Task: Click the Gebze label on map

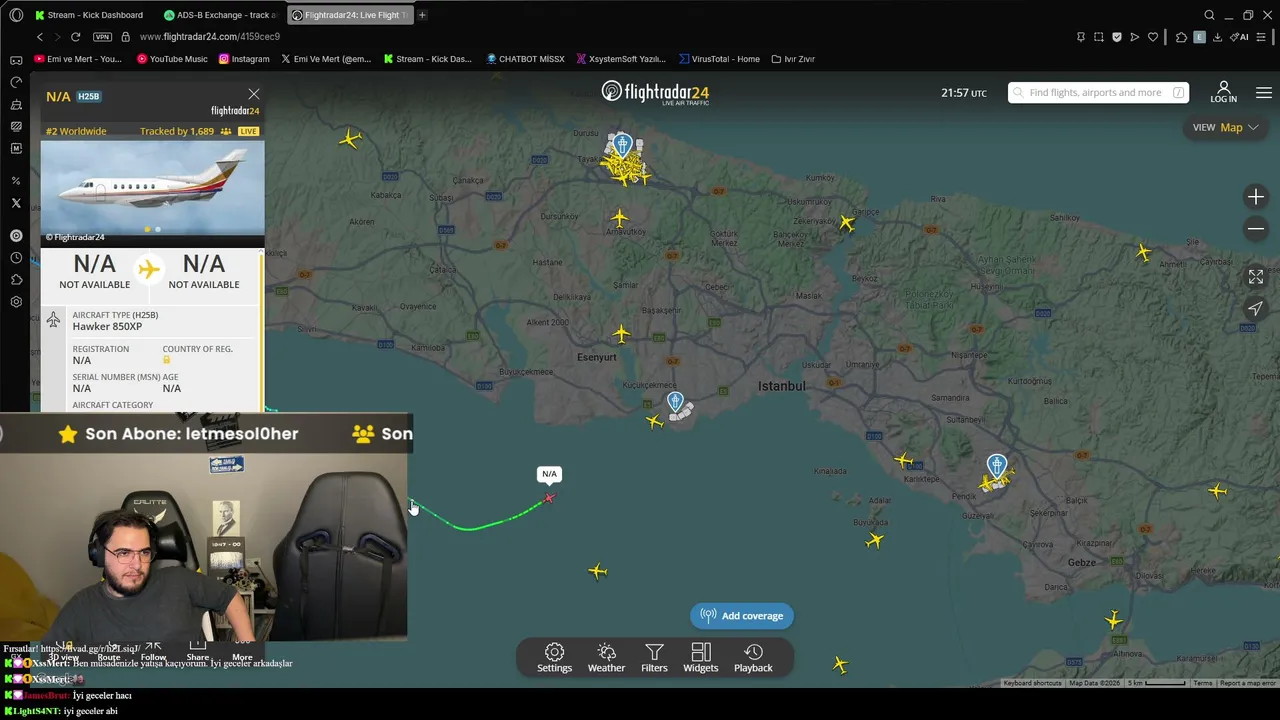Action: pyautogui.click(x=1082, y=563)
